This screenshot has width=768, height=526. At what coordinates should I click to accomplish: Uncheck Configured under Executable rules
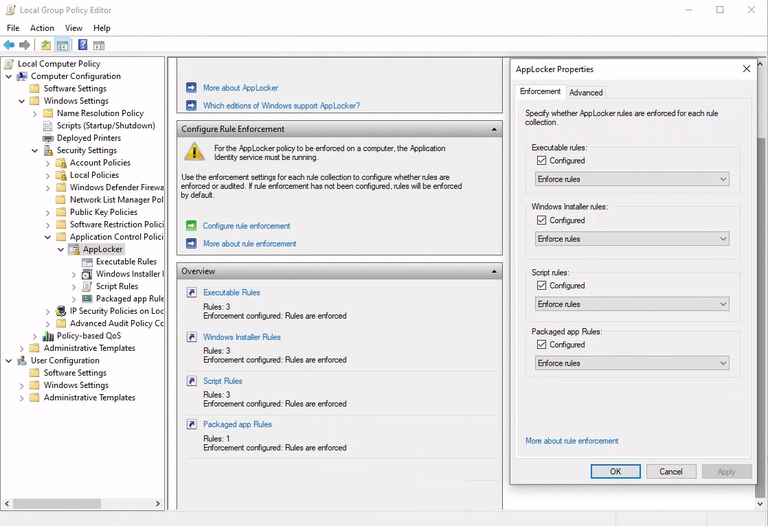(x=542, y=160)
